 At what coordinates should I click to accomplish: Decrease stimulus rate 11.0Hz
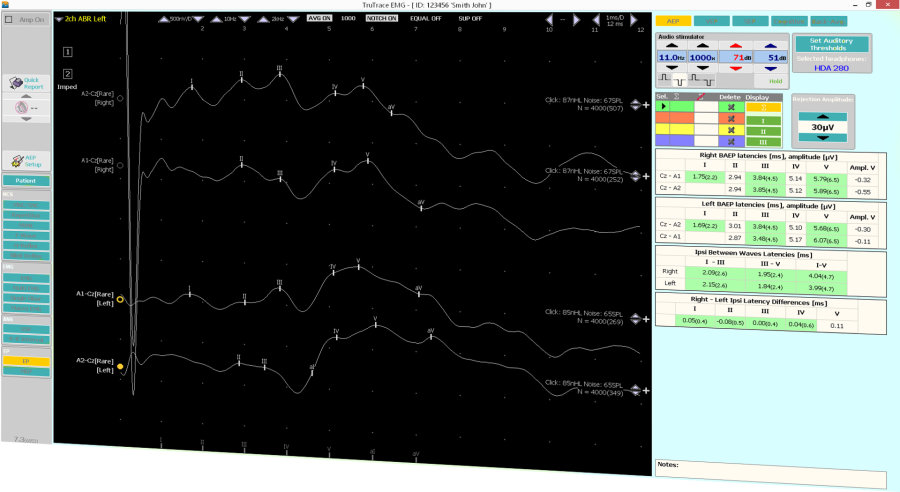[672, 68]
